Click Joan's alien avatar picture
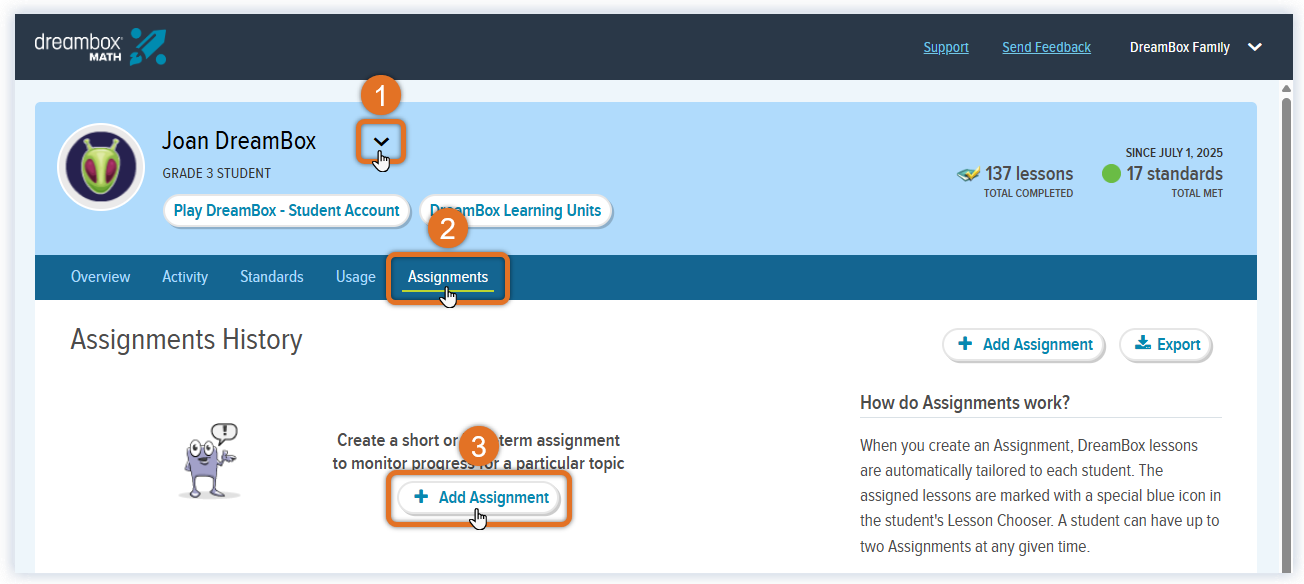This screenshot has height=584, width=1304. pos(101,167)
